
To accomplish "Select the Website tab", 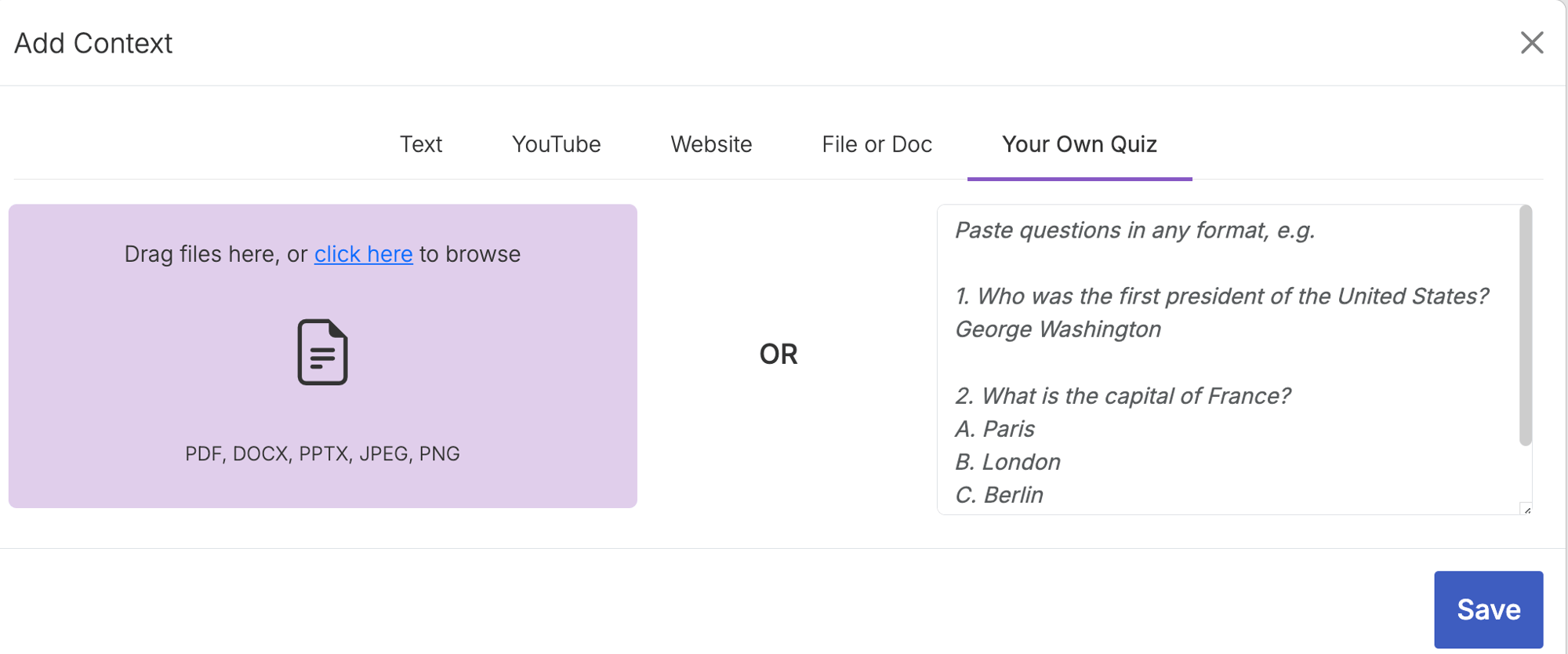I will [x=711, y=144].
